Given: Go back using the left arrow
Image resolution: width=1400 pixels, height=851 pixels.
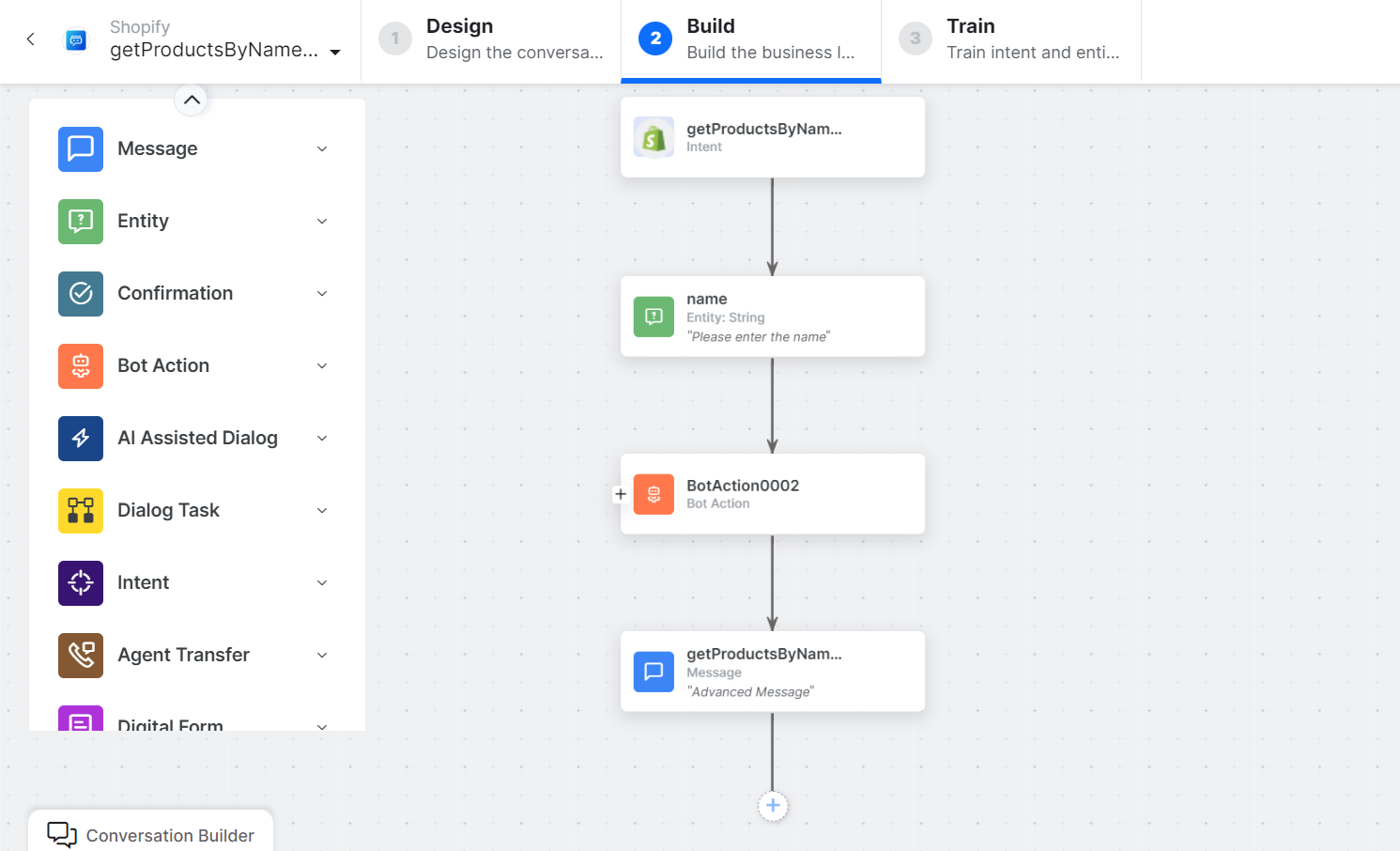Looking at the screenshot, I should (x=31, y=39).
